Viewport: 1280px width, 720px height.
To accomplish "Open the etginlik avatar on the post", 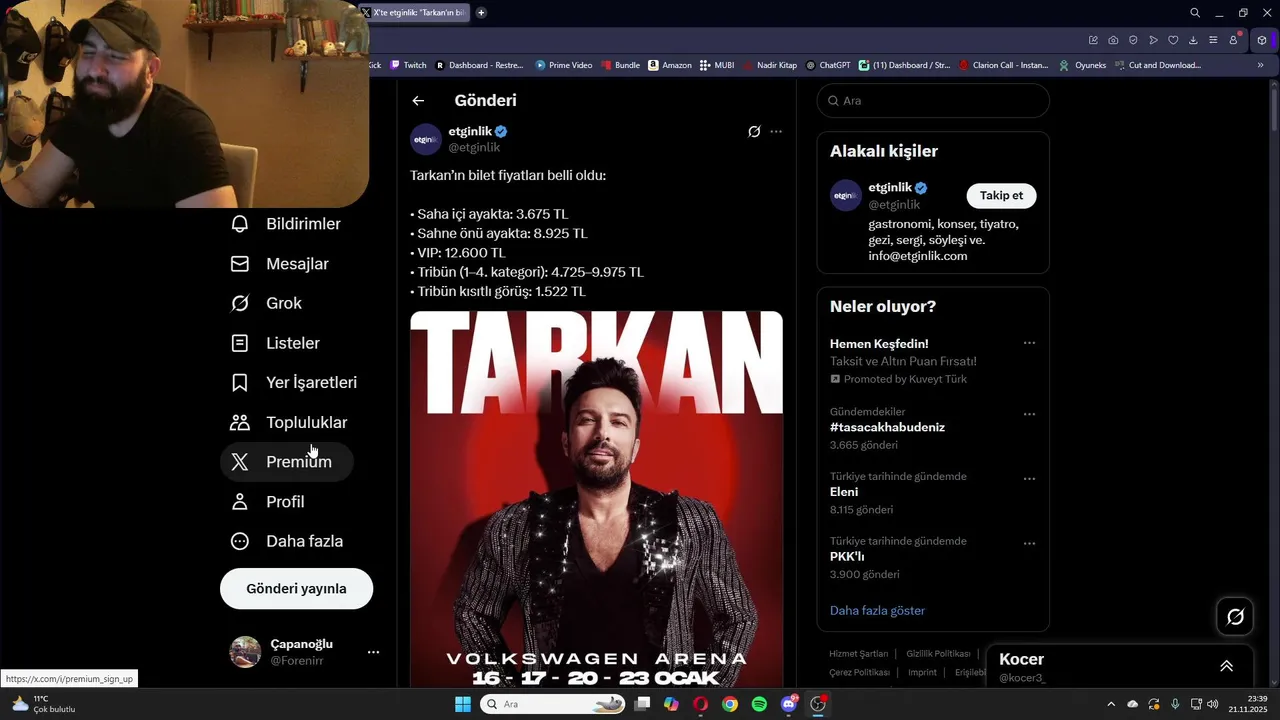I will click(426, 139).
